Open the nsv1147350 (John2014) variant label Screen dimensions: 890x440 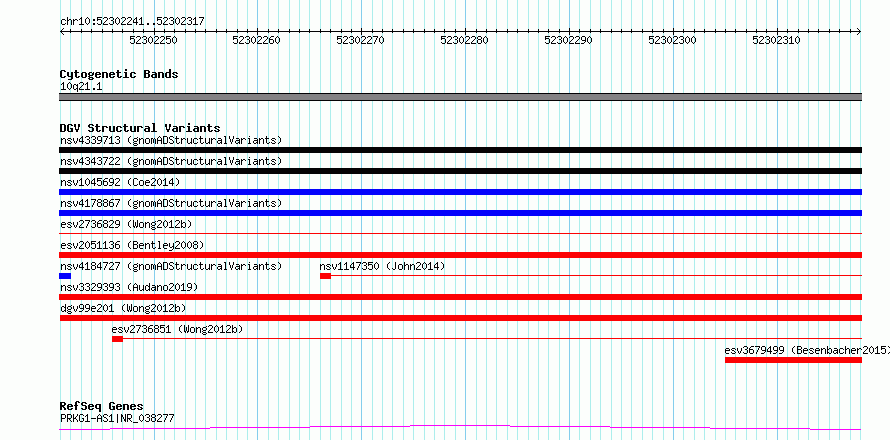(383, 266)
